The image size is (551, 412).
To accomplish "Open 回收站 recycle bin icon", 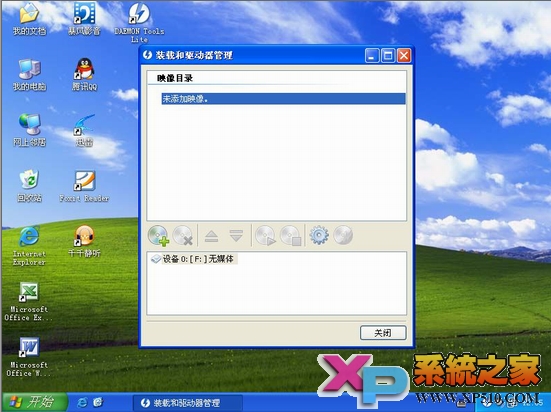I will click(x=29, y=186).
